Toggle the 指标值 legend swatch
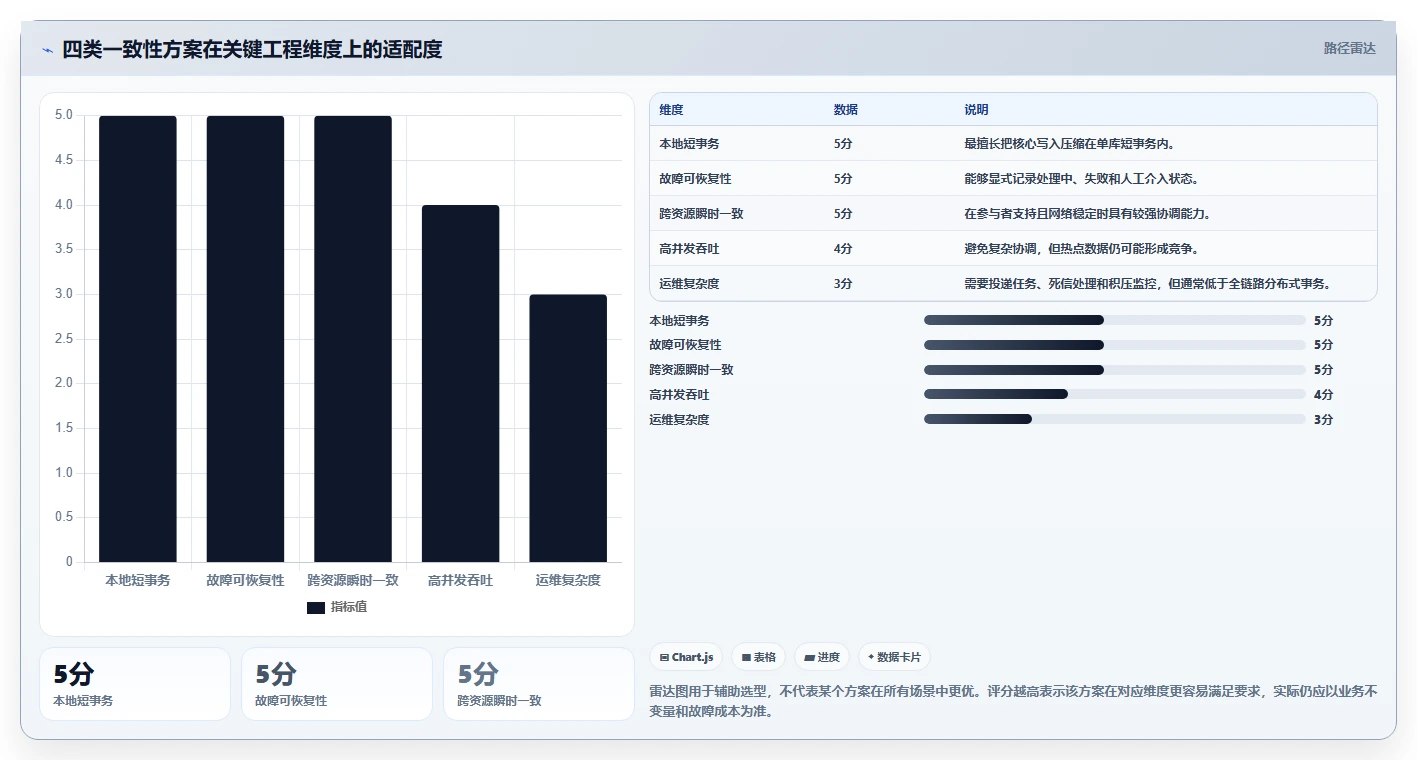 point(316,607)
